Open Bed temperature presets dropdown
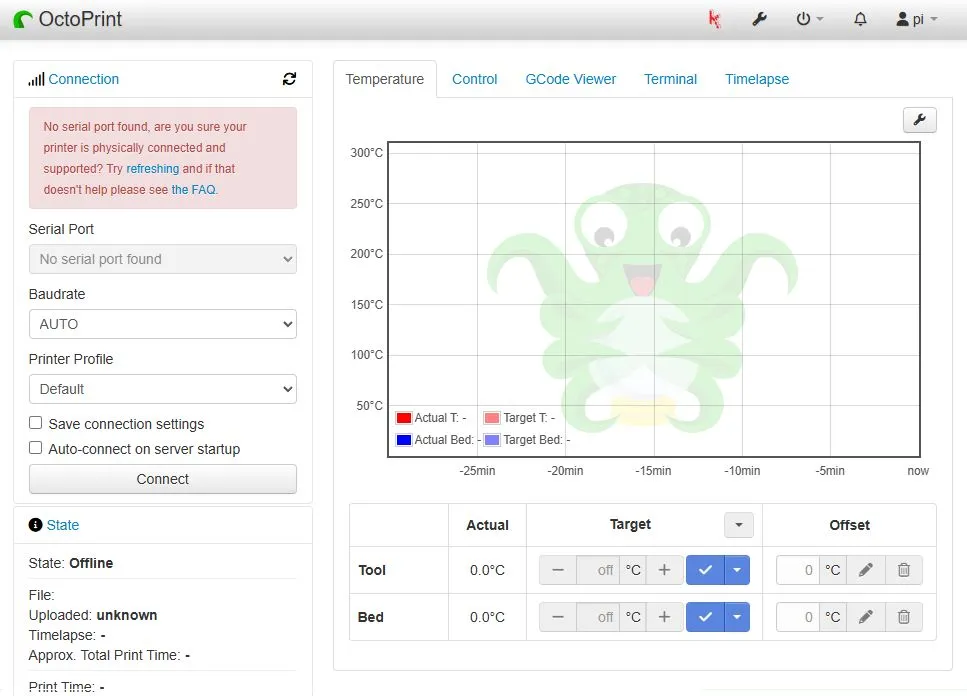967x696 pixels. tap(738, 617)
